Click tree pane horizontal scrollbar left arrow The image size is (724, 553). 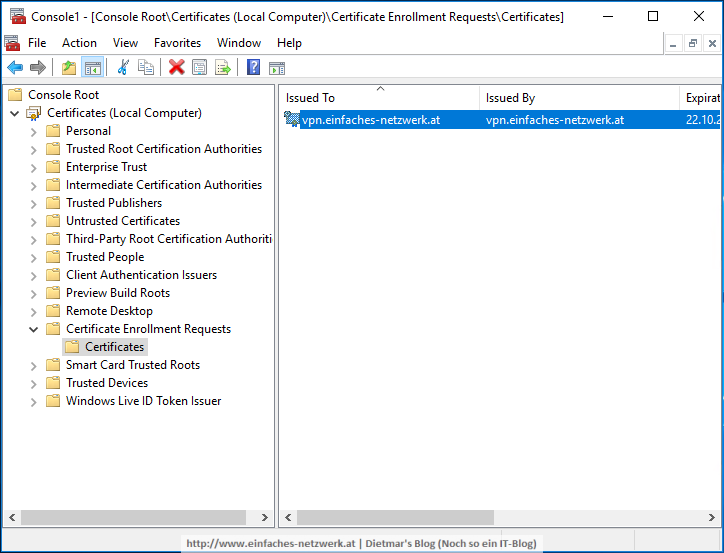click(x=12, y=517)
